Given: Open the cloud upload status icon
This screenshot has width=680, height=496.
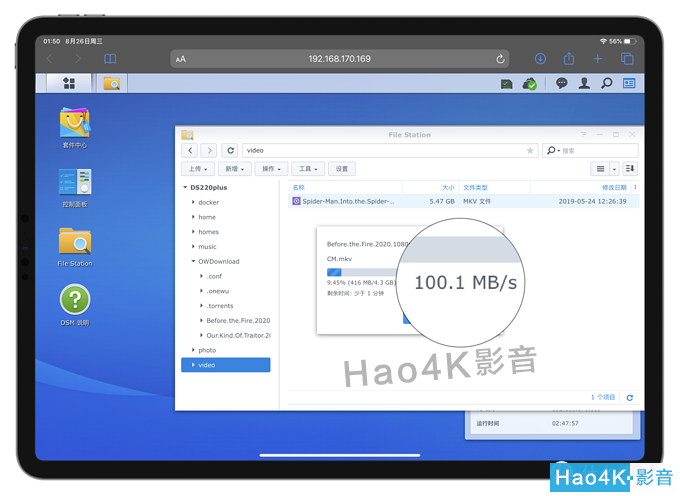Looking at the screenshot, I should [x=530, y=84].
